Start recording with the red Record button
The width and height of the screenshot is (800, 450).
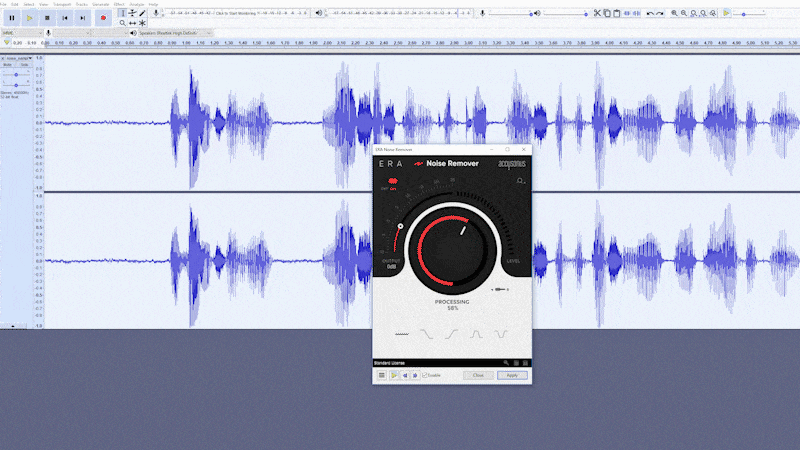click(103, 18)
